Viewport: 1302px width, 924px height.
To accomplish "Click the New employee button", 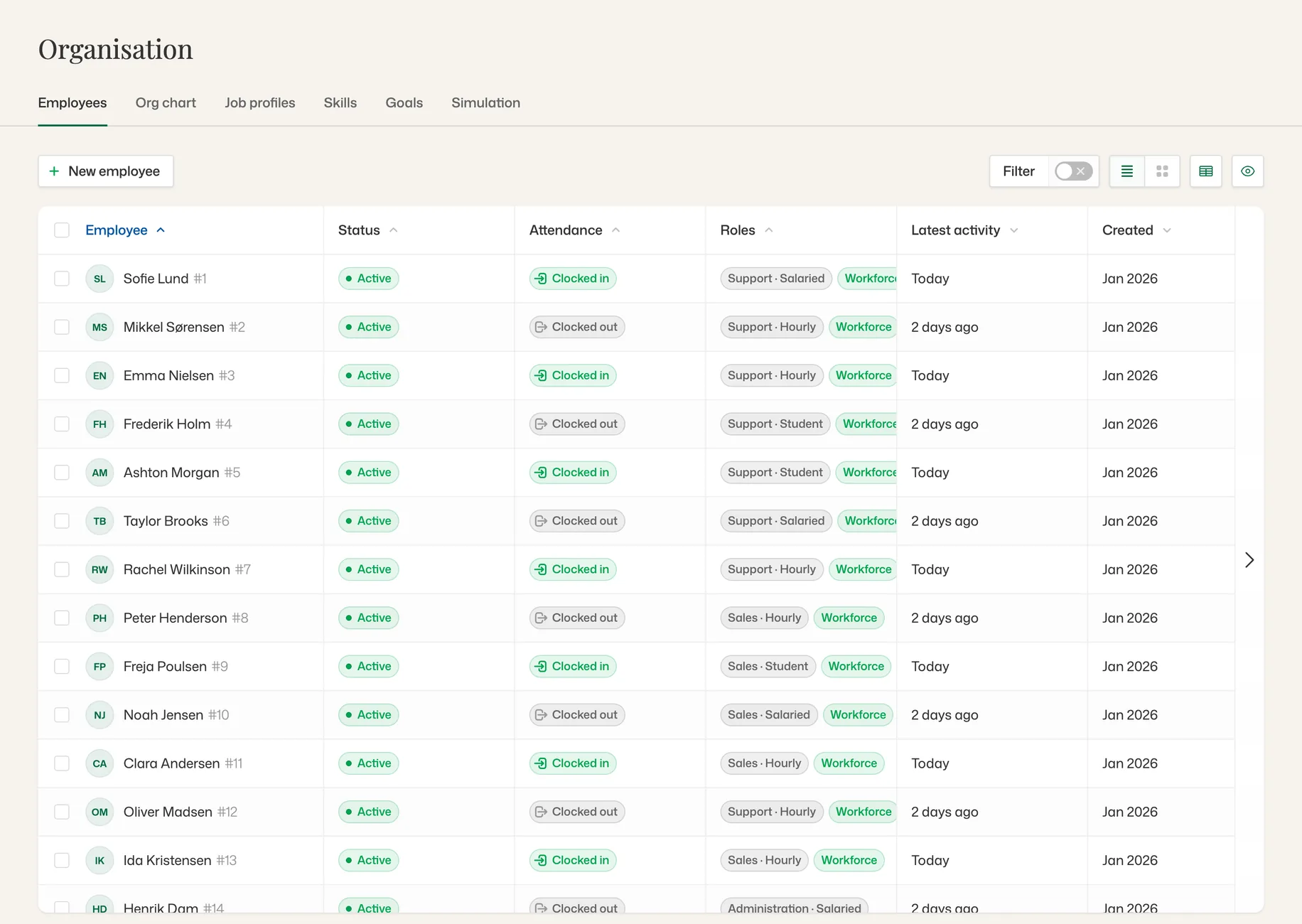I will click(106, 171).
